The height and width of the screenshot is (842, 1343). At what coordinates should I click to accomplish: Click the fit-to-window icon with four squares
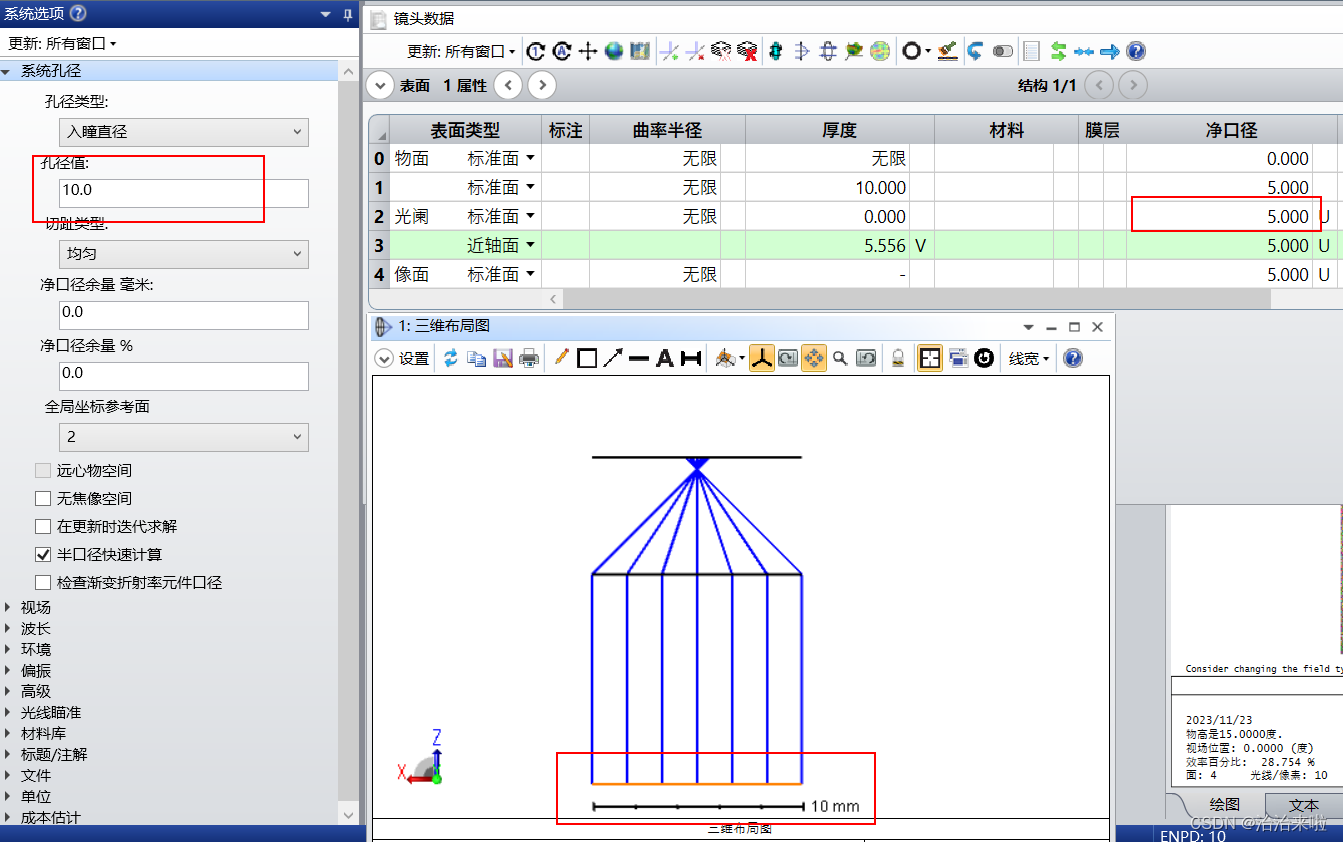tap(930, 358)
